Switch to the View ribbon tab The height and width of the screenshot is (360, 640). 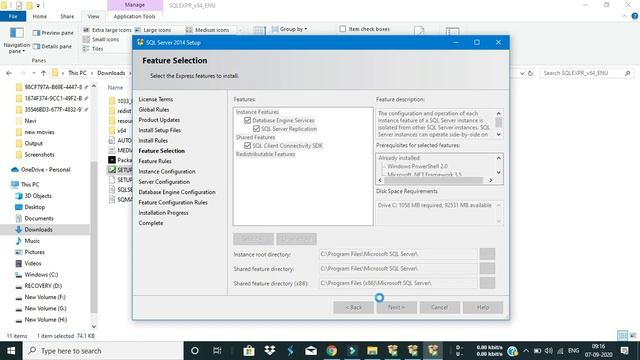pos(93,16)
